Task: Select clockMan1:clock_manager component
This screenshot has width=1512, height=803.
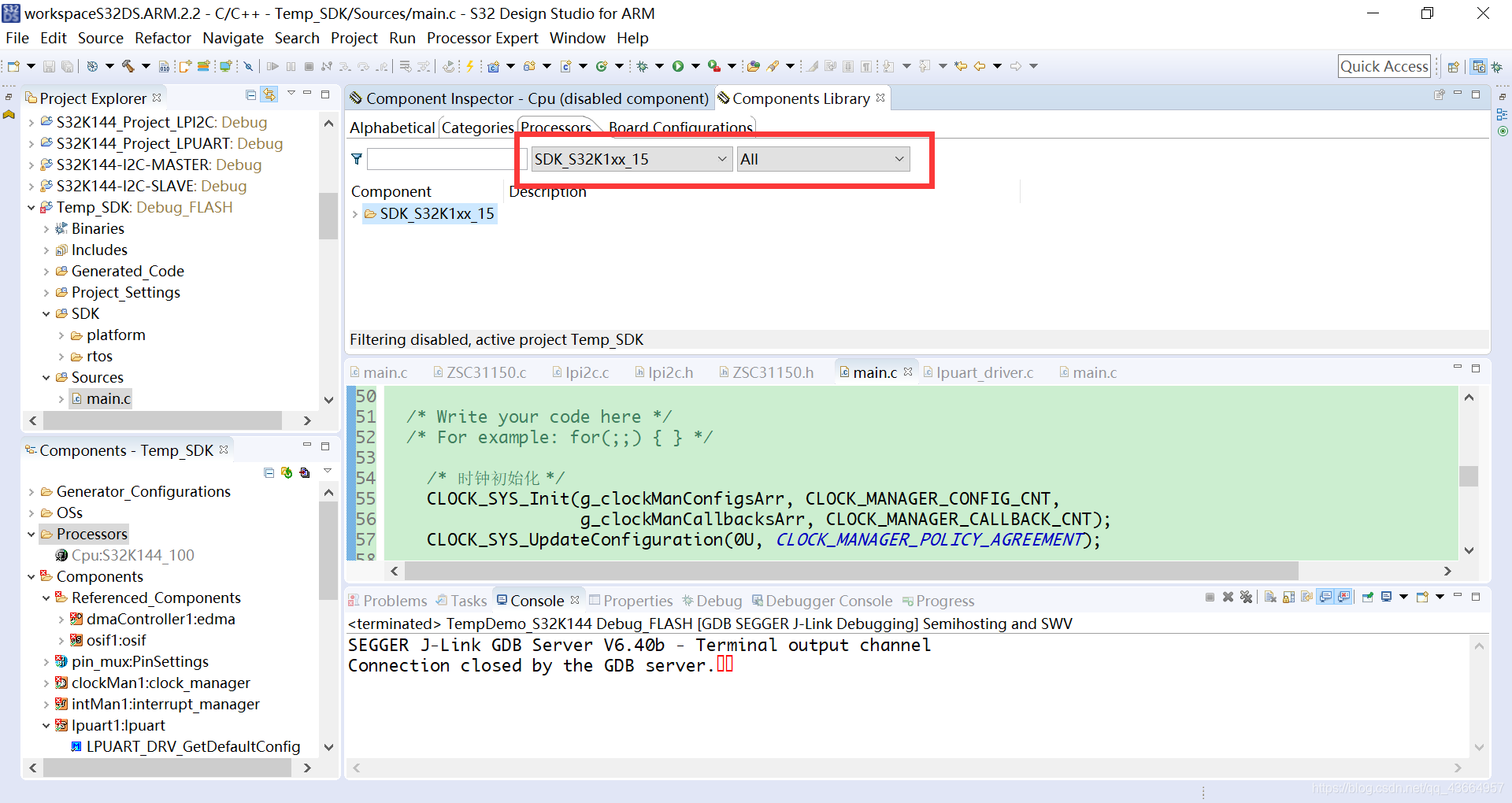Action: (153, 683)
